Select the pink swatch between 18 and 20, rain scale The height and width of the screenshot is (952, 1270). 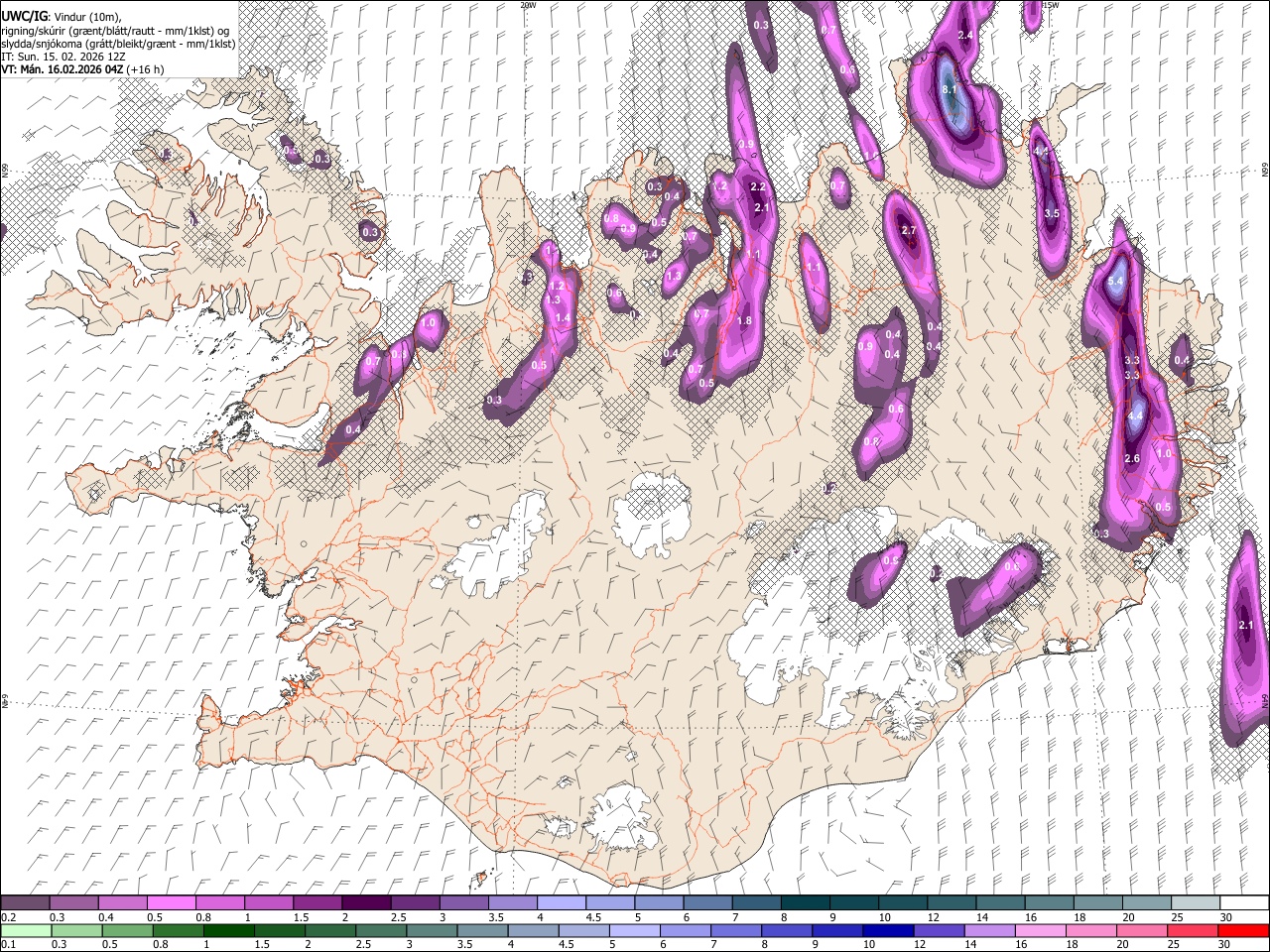click(1090, 931)
